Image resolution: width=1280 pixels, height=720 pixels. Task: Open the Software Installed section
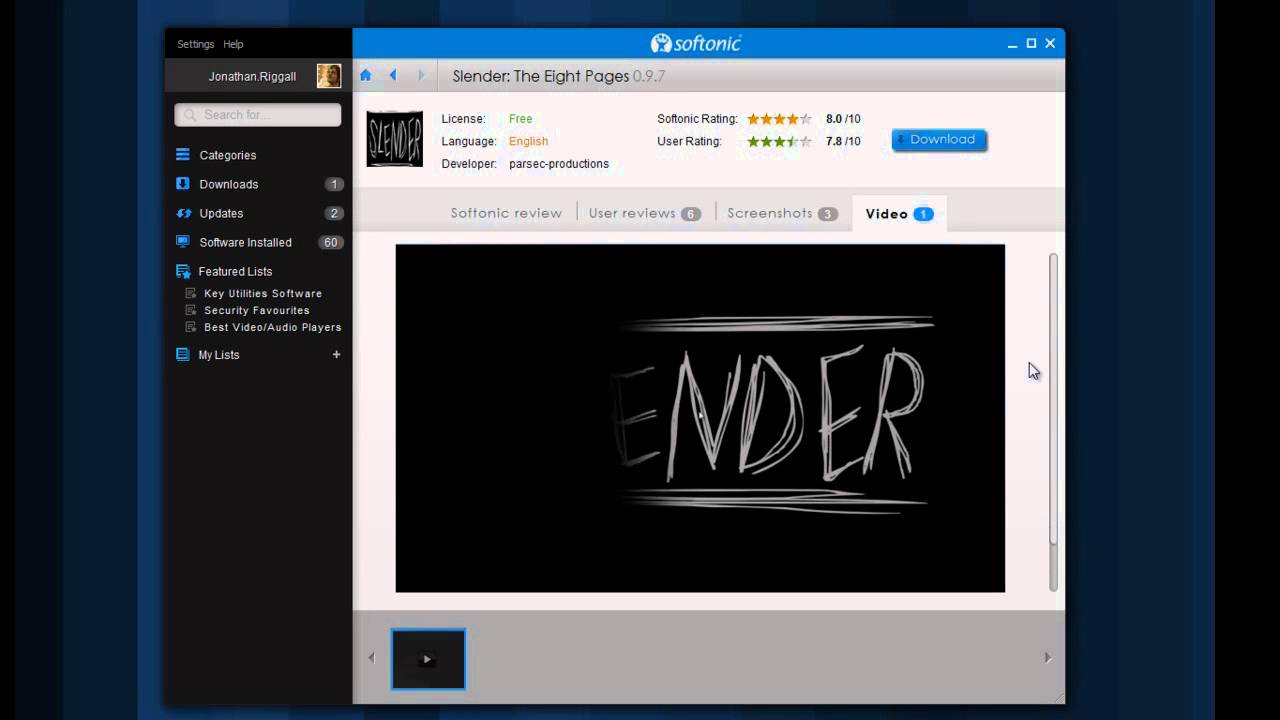[x=245, y=242]
